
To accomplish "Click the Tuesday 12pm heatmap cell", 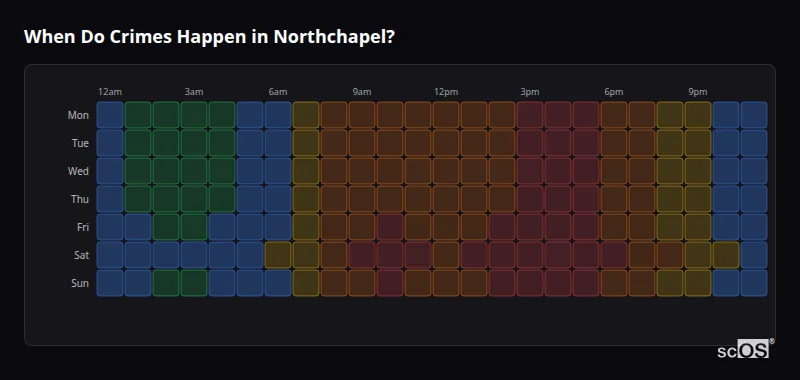I will (446, 143).
